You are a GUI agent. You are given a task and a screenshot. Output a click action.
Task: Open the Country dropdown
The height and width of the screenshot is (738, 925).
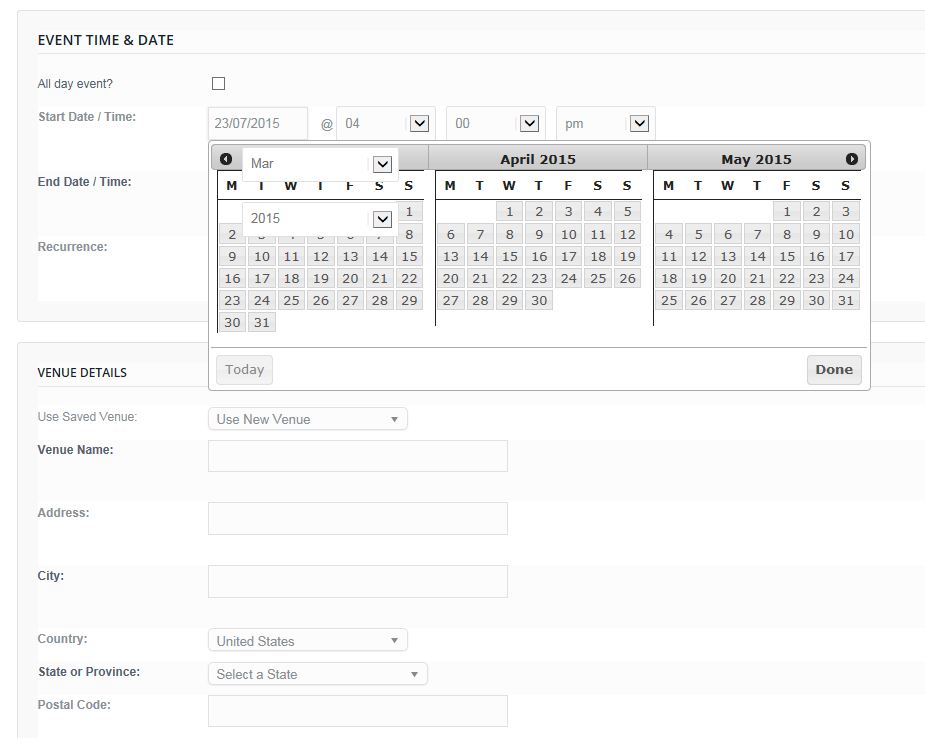(x=307, y=641)
